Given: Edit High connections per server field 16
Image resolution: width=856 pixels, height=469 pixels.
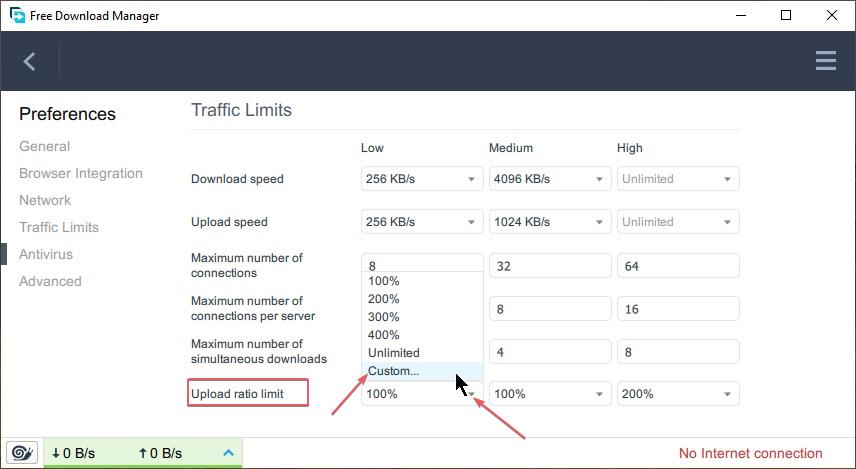Looking at the screenshot, I should pyautogui.click(x=678, y=309).
